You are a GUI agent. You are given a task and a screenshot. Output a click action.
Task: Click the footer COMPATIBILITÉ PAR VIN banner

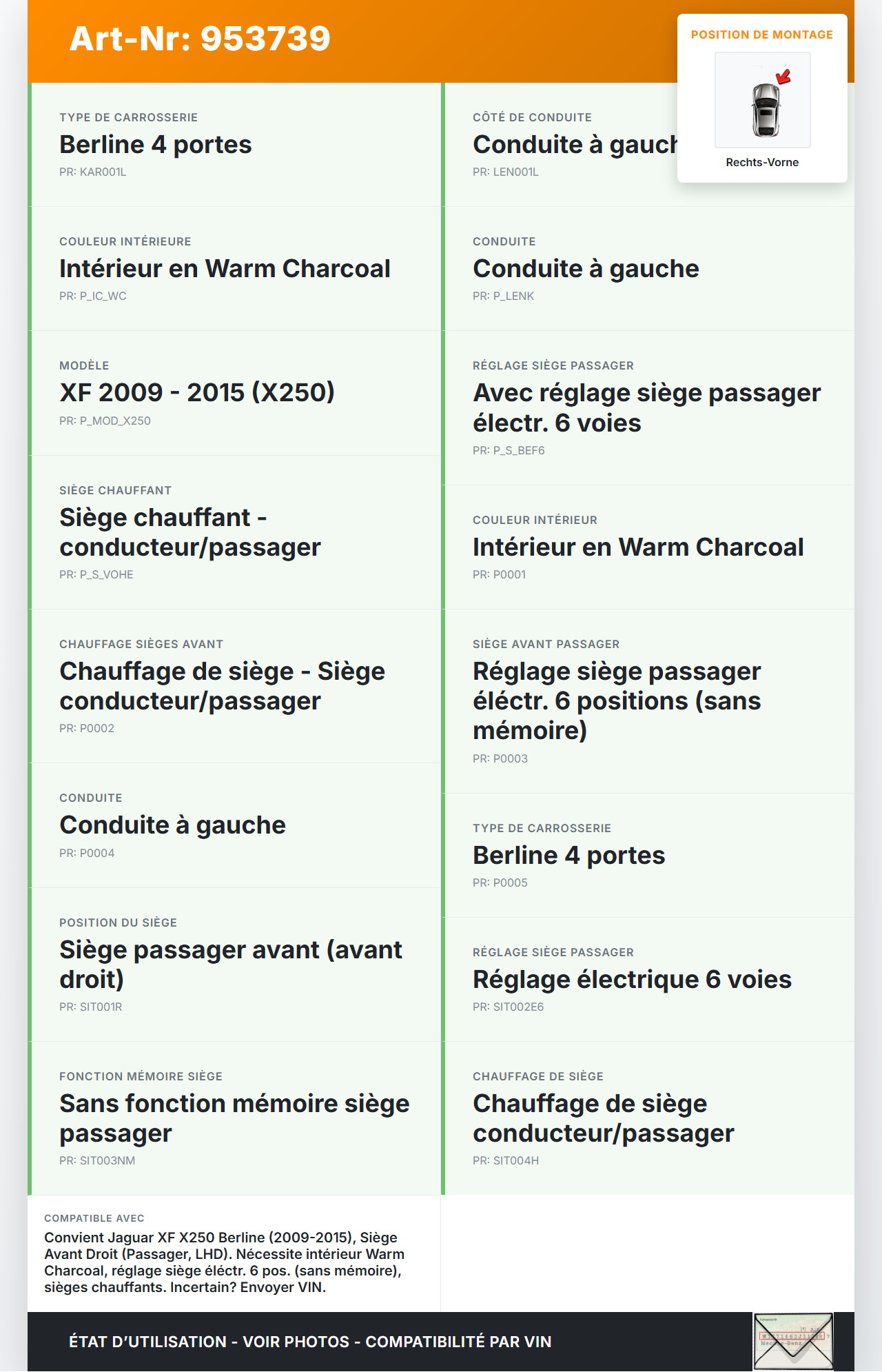(310, 1342)
